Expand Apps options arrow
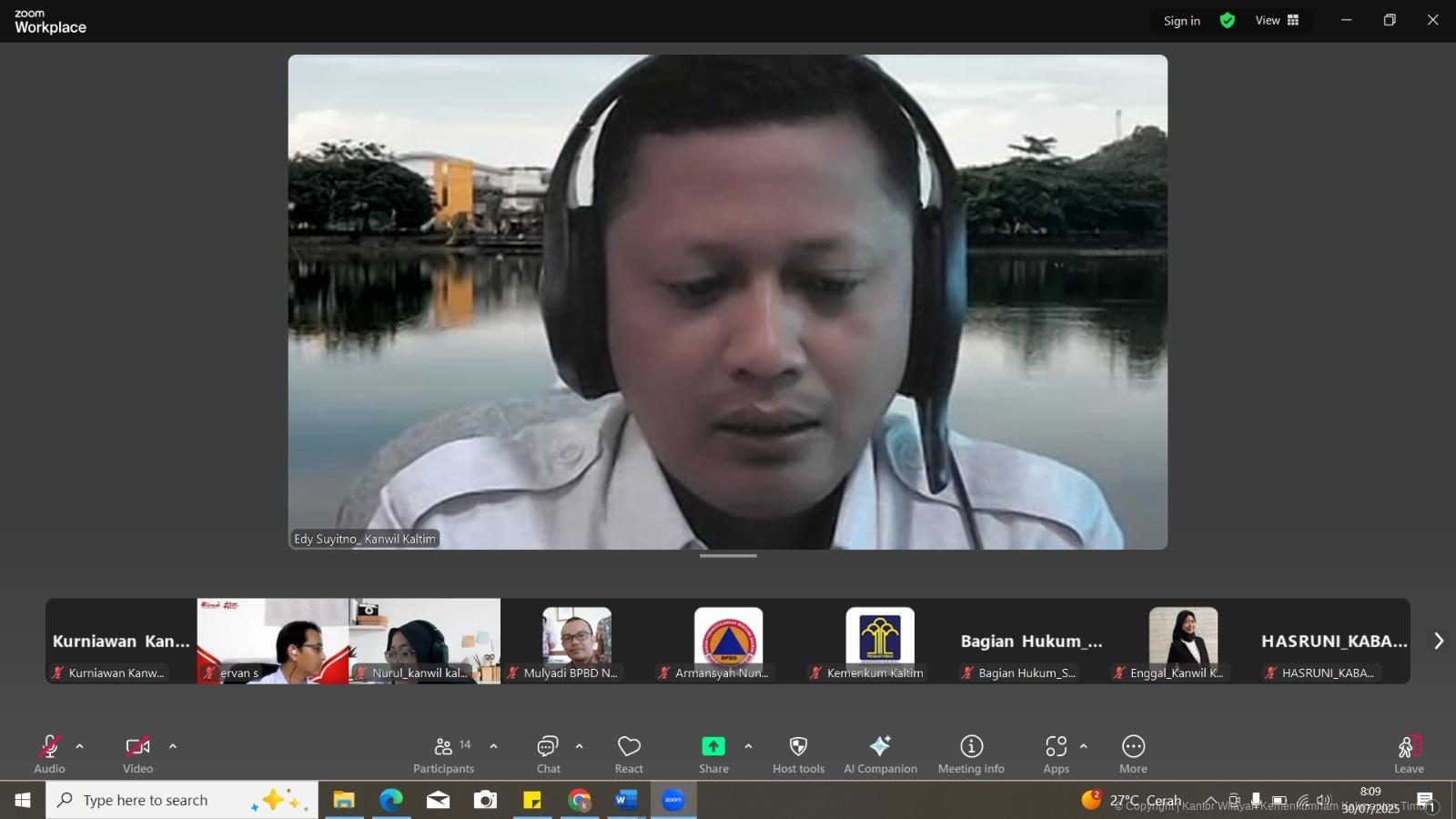 1083,746
